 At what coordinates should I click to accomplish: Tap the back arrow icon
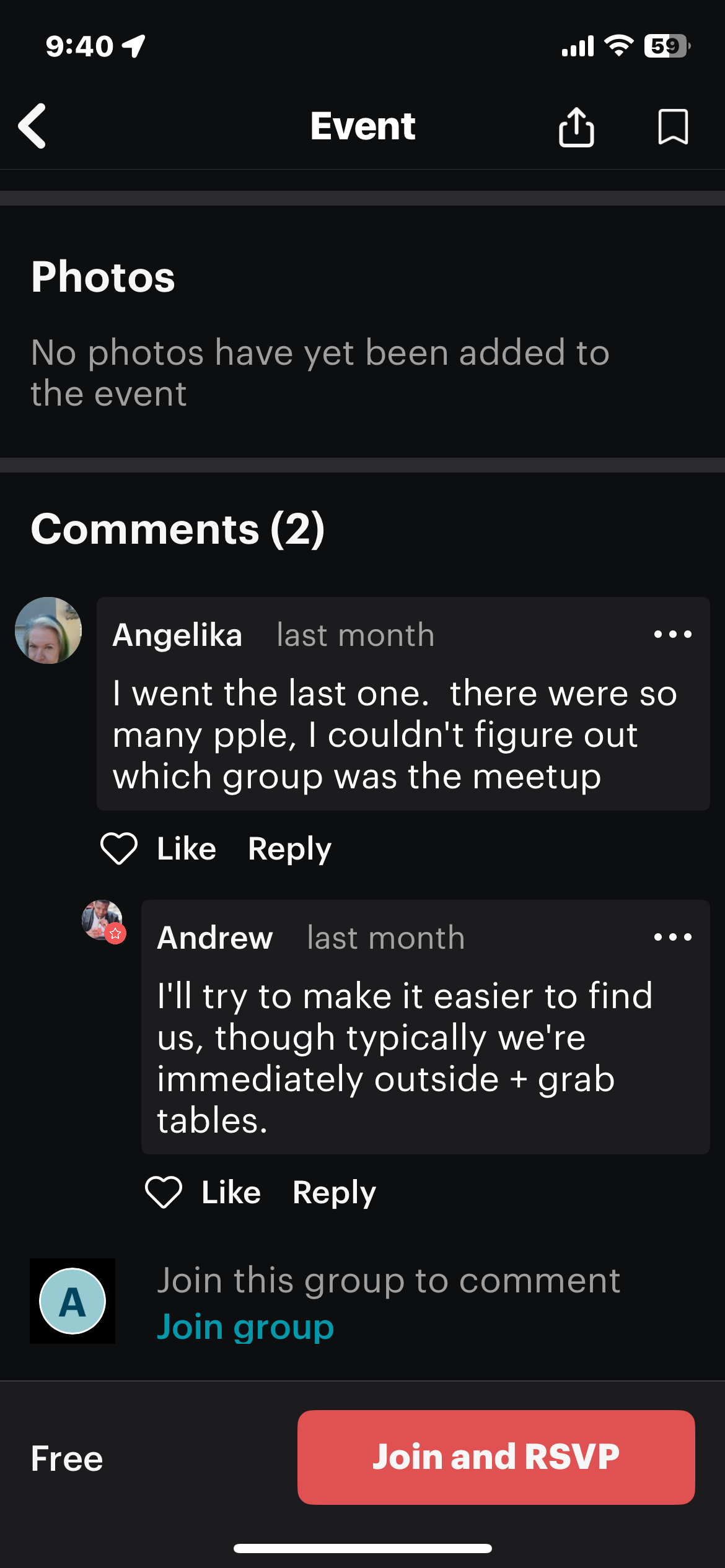pos(33,126)
